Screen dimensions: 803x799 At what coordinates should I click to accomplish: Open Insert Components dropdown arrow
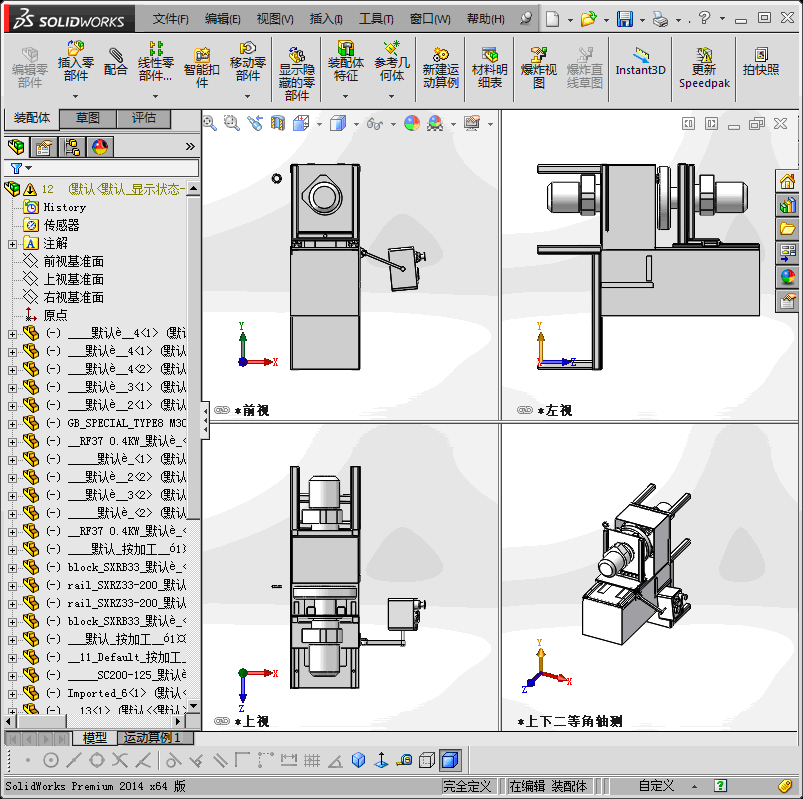[x=76, y=96]
